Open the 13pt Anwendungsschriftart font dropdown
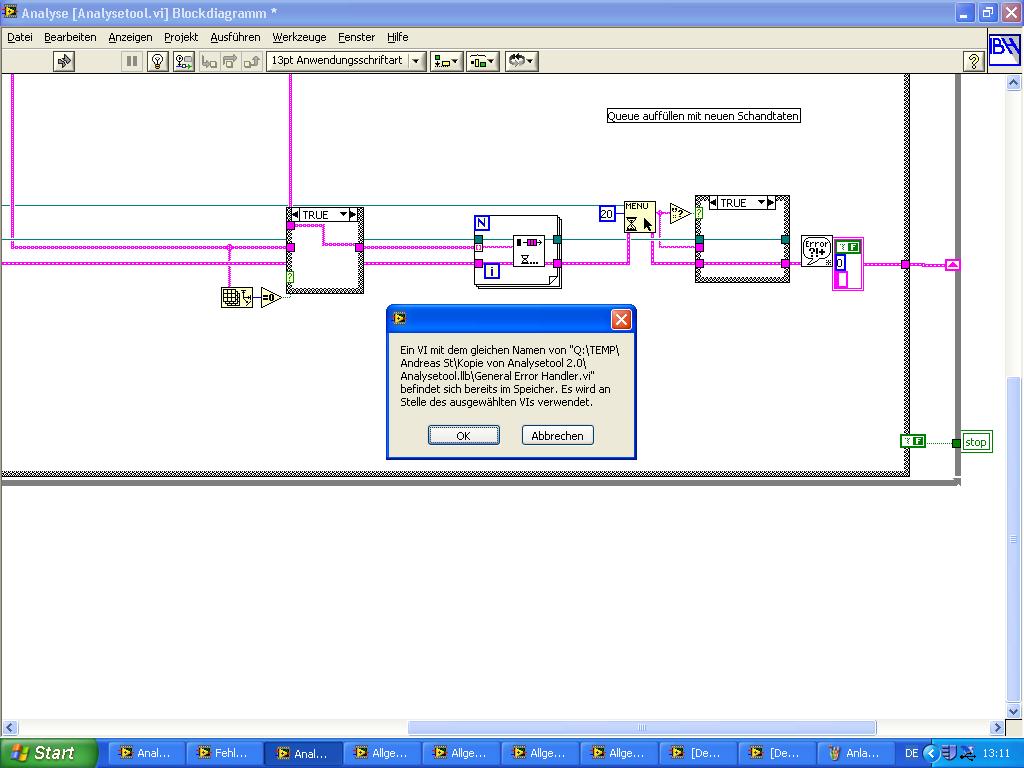 tap(346, 61)
